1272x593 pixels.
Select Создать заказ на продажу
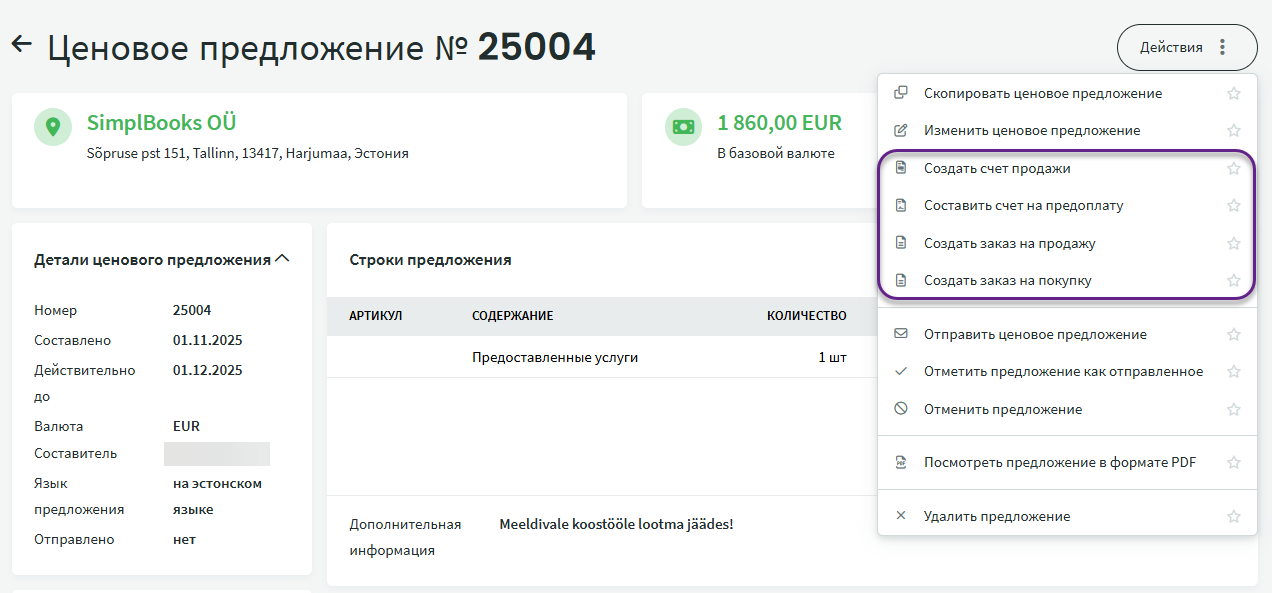(x=1009, y=244)
